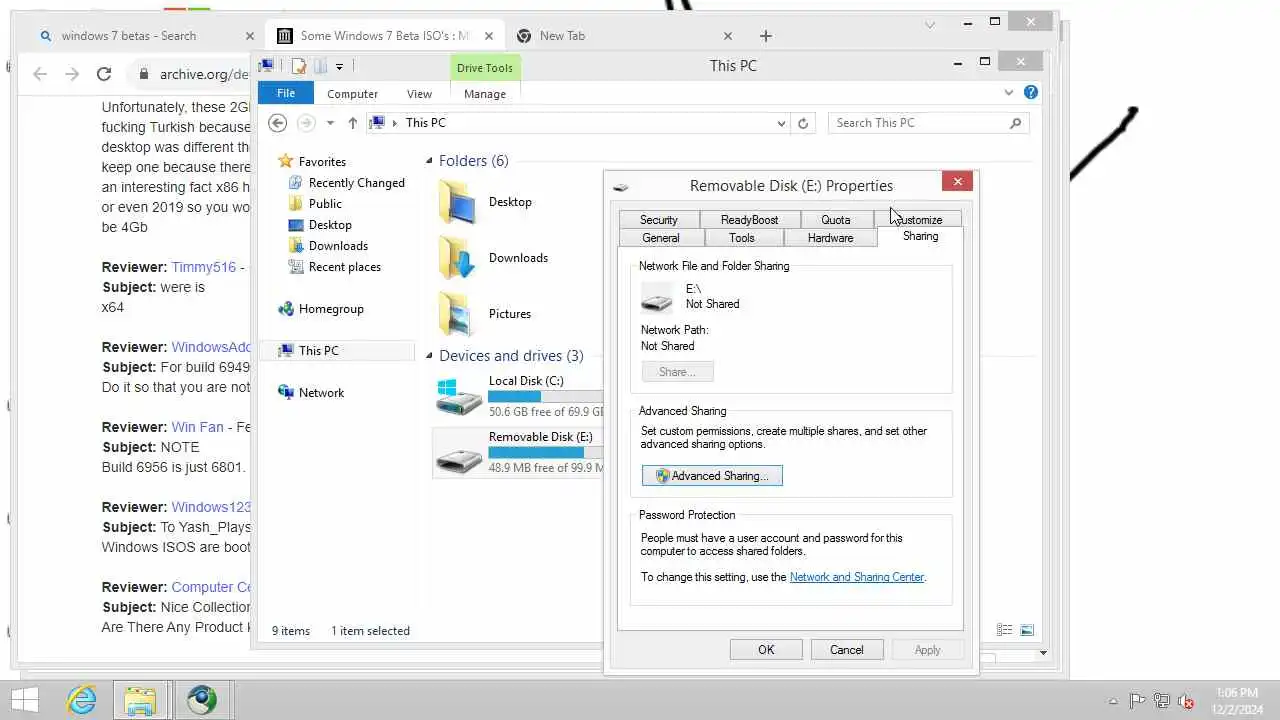Open the Manage ribbon tab
The height and width of the screenshot is (720, 1280).
point(485,94)
